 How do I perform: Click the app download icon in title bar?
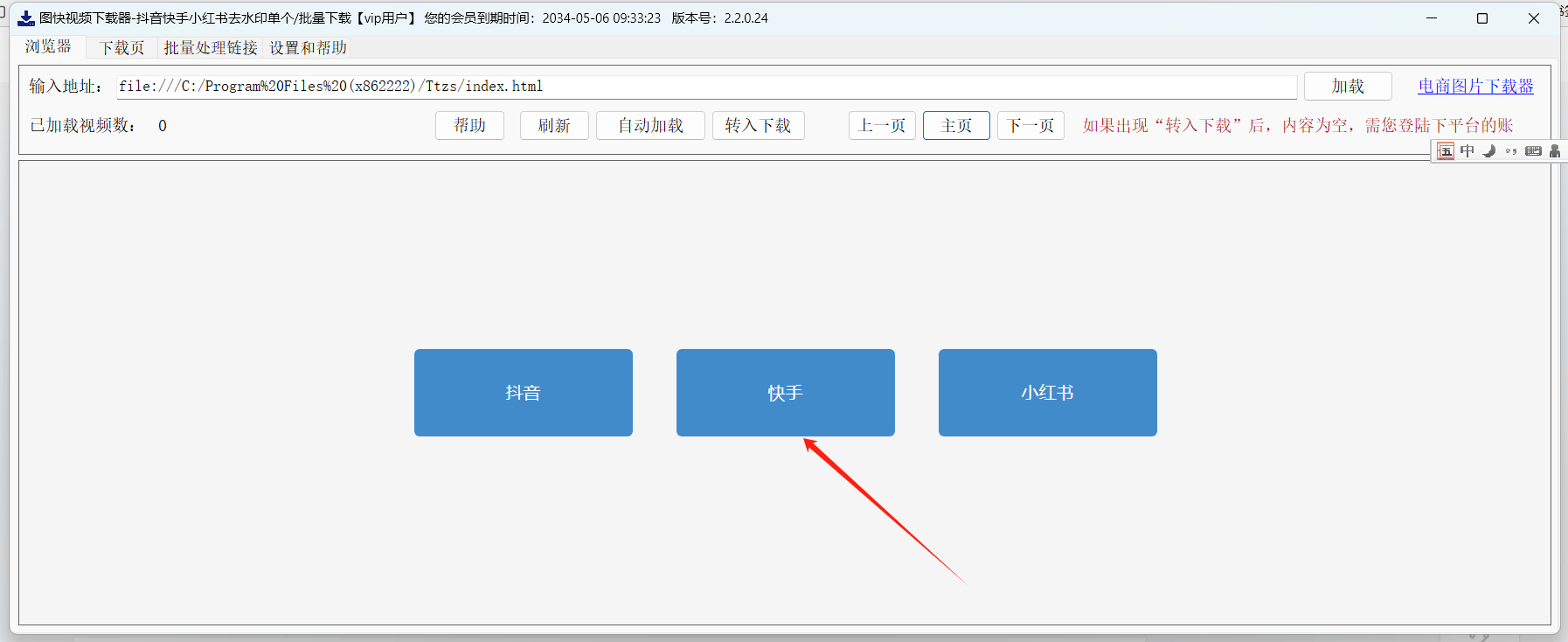click(x=26, y=18)
